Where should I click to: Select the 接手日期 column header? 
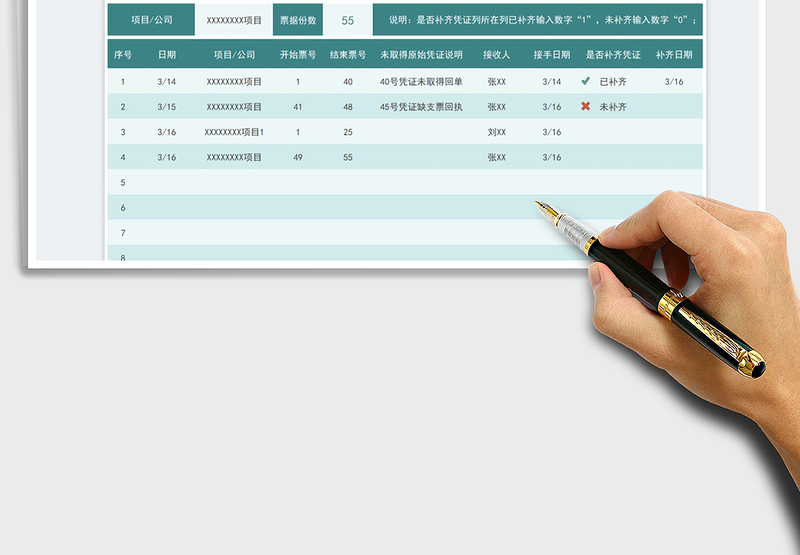click(x=552, y=55)
